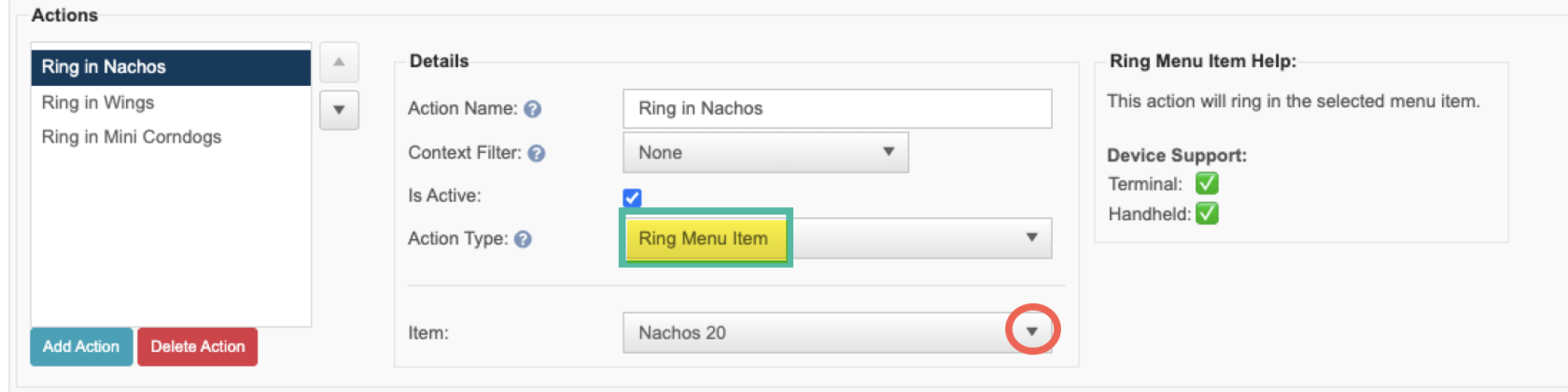This screenshot has width=1568, height=392.
Task: Open the Context Filter dropdown showing None
Action: click(765, 152)
